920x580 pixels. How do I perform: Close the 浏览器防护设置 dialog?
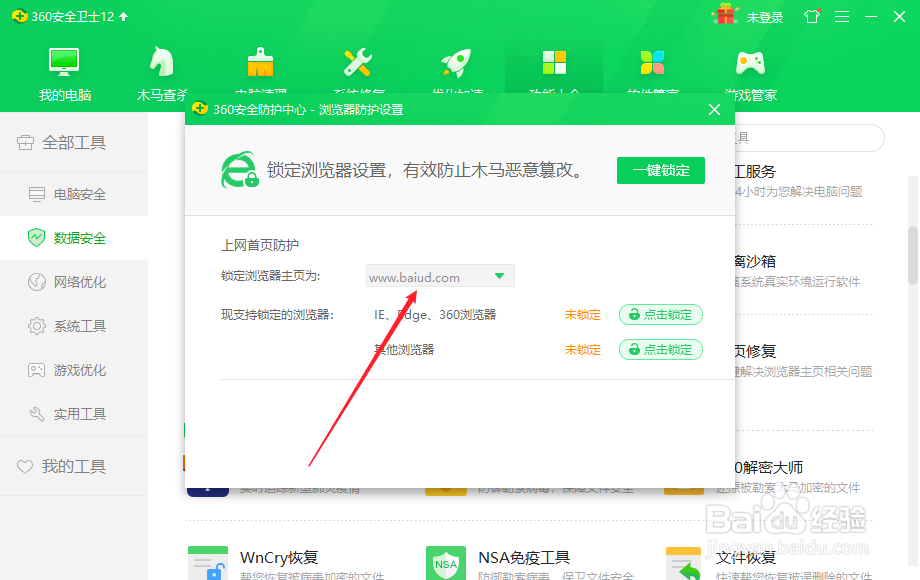[x=714, y=110]
